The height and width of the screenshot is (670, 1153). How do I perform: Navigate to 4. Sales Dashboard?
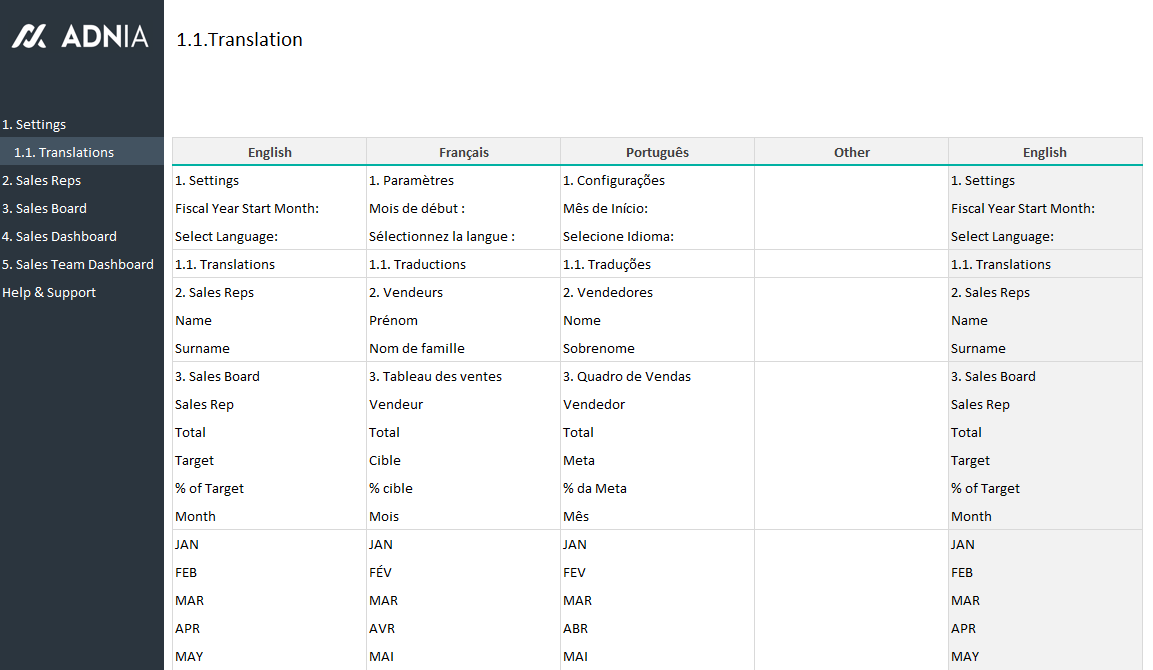[x=59, y=237]
